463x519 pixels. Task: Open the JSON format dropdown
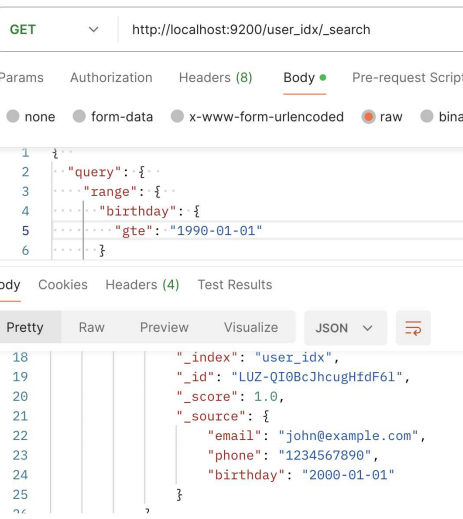346,328
